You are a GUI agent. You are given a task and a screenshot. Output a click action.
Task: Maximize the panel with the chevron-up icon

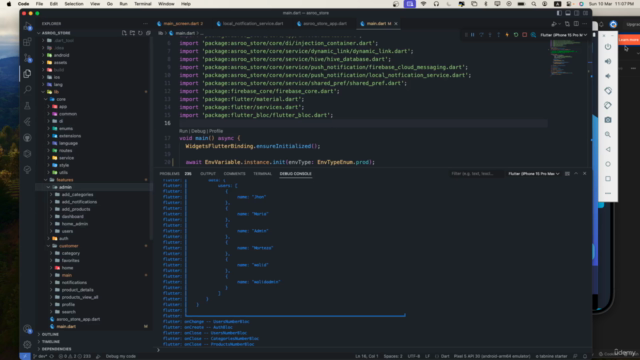[x=576, y=174]
